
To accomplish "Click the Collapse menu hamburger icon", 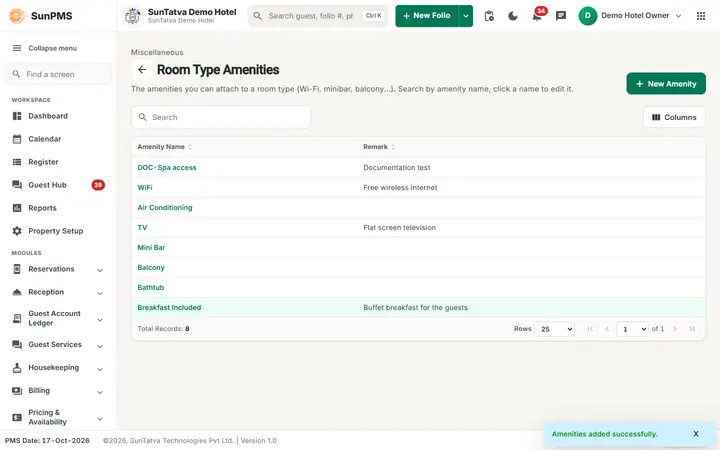I will (x=17, y=48).
